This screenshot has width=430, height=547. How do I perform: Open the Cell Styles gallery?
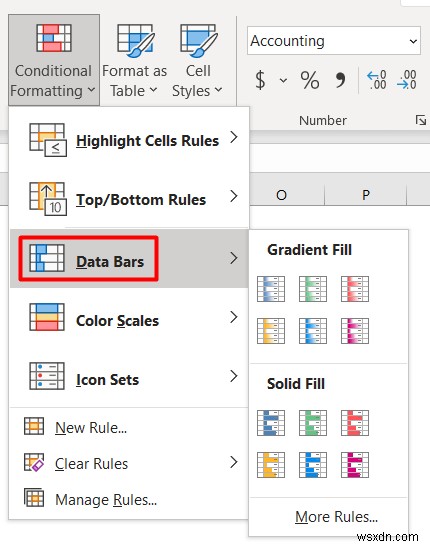(198, 60)
